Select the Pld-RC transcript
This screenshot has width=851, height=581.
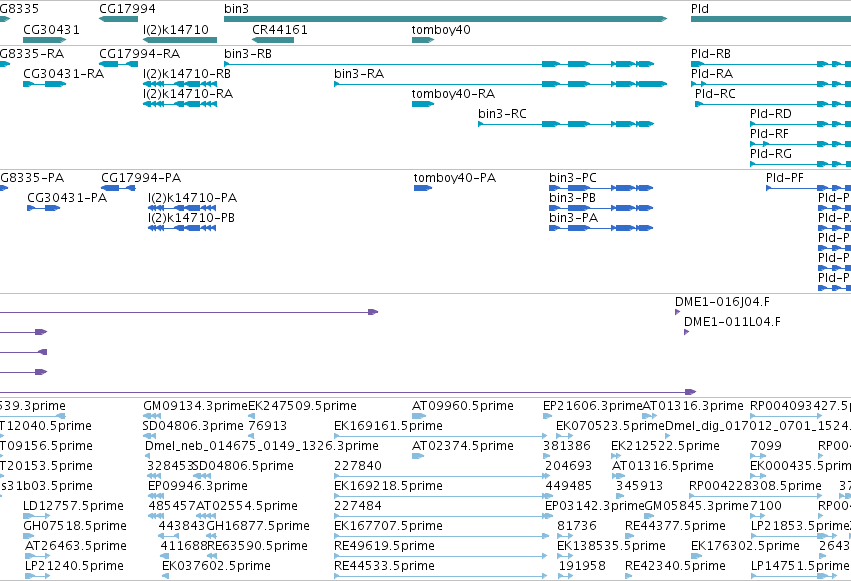[773, 104]
